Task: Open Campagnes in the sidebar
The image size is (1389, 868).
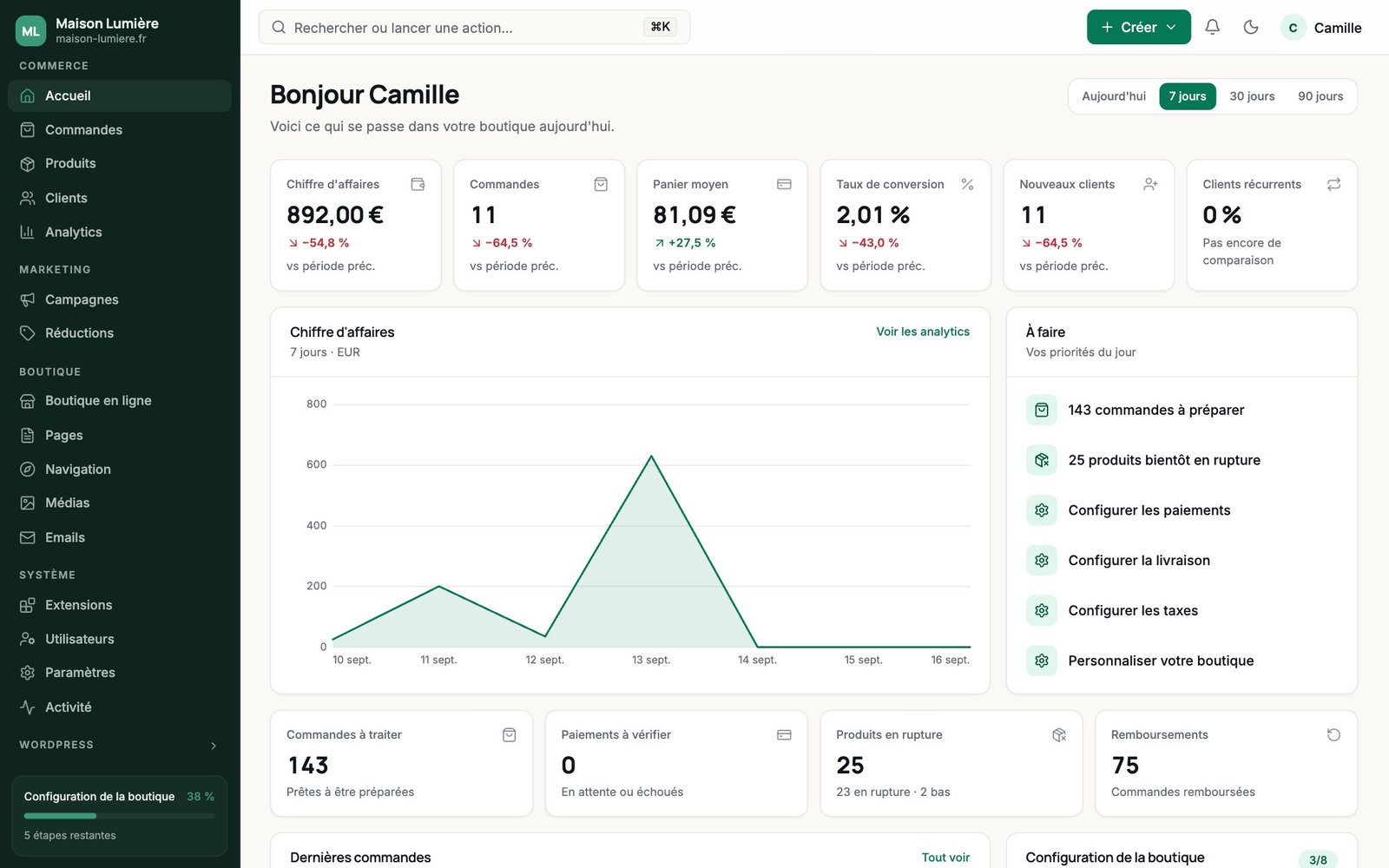Action: (120, 299)
